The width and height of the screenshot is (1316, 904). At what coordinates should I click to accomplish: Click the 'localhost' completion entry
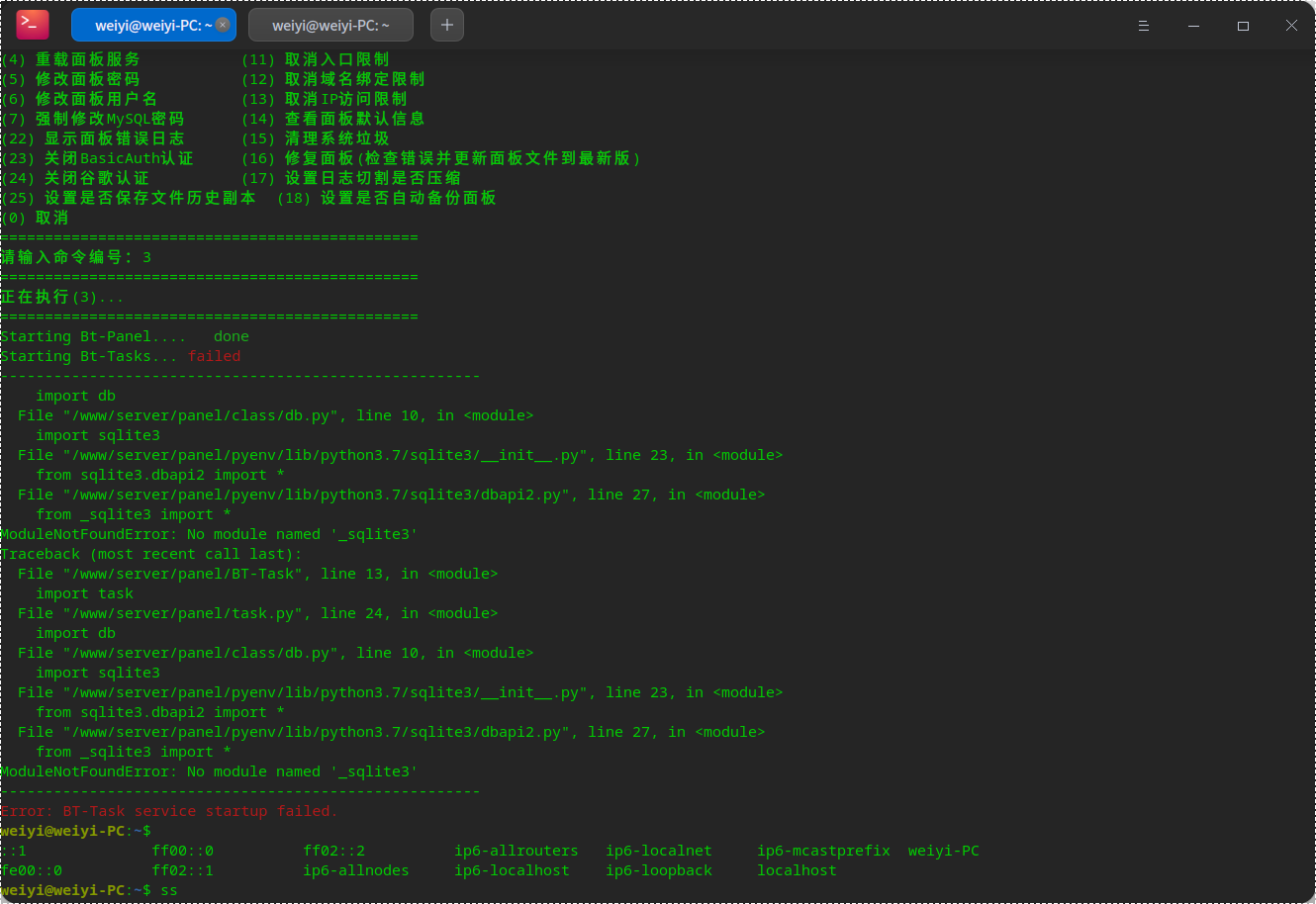797,870
